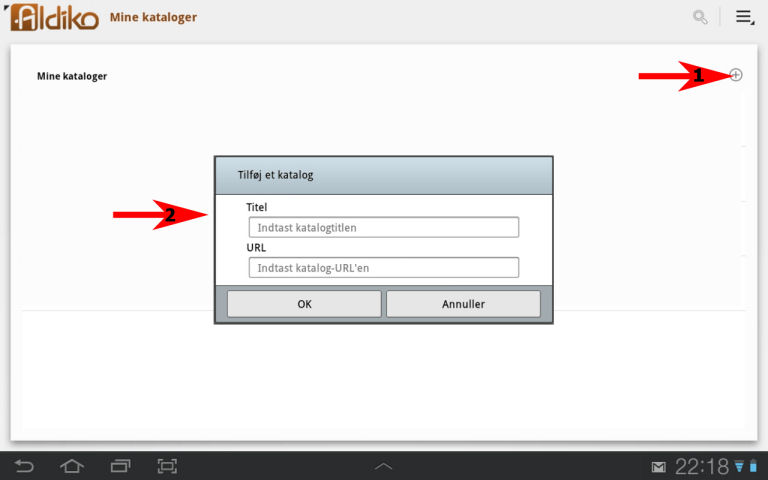Viewport: 768px width, 480px height.
Task: Open search with the magnifier icon
Action: [700, 17]
